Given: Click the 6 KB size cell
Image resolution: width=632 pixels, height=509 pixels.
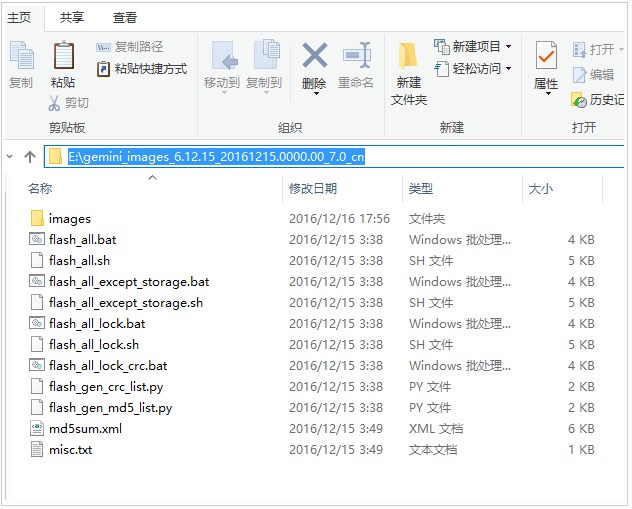Looking at the screenshot, I should point(581,428).
